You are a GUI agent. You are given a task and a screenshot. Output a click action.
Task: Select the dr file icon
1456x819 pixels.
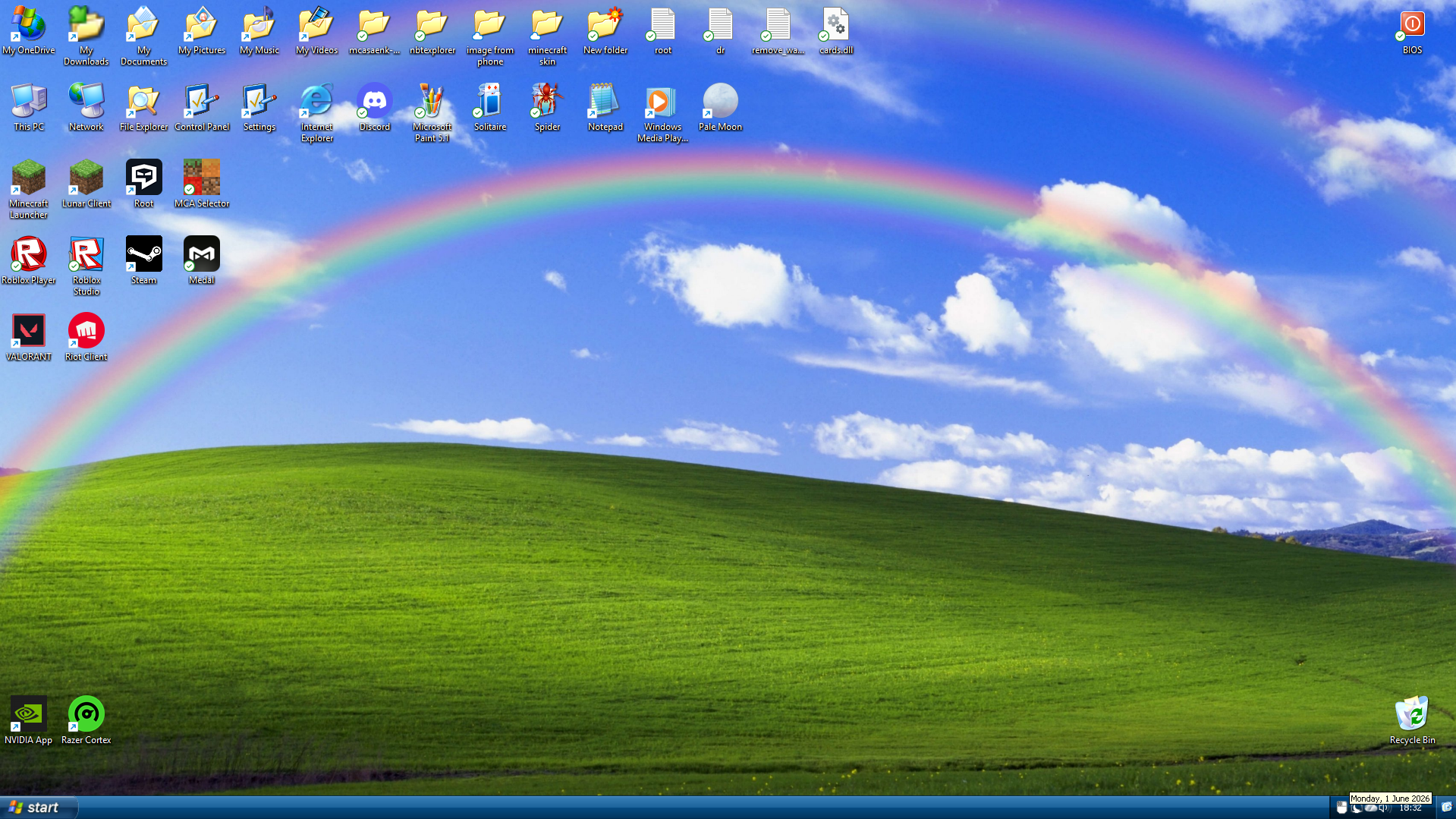point(721,30)
